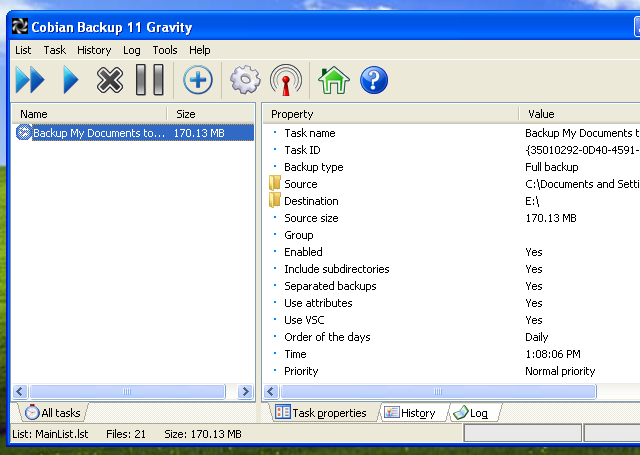Sort task list by Size column header
This screenshot has width=640, height=455.
(x=211, y=114)
